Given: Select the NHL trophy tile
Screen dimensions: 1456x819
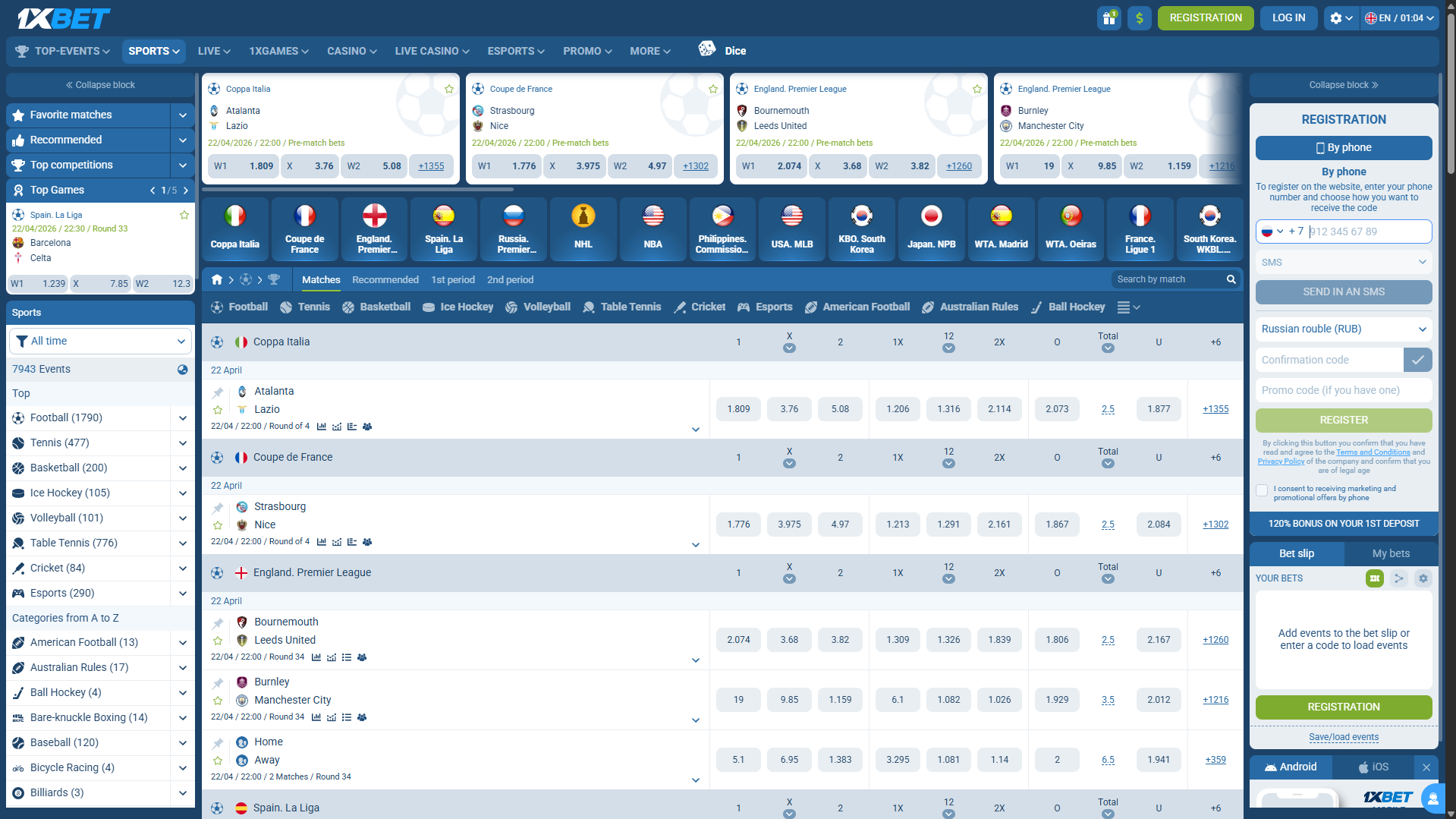Looking at the screenshot, I should (583, 228).
